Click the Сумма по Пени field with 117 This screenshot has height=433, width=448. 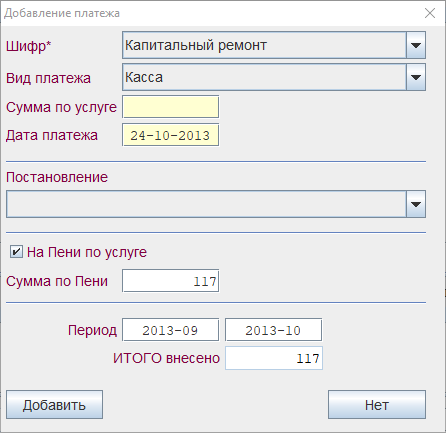(x=171, y=281)
